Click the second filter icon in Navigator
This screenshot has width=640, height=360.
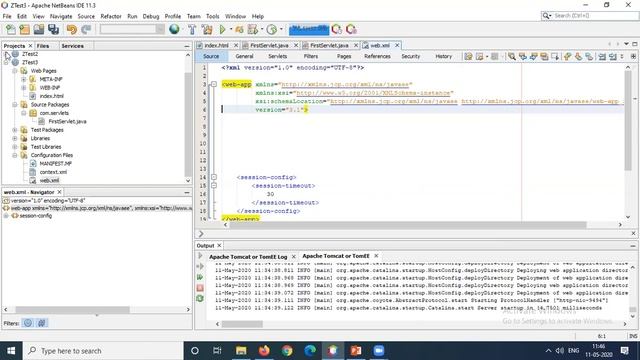click(42, 323)
